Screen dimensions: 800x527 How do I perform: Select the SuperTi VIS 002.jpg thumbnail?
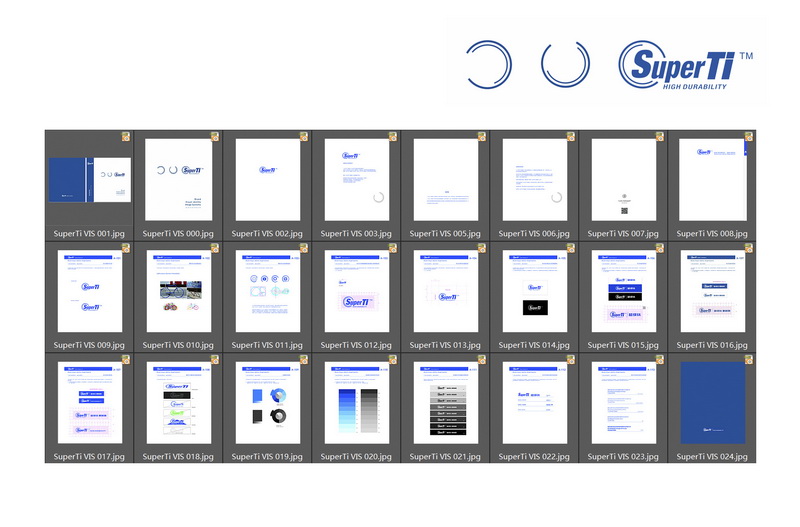click(268, 180)
